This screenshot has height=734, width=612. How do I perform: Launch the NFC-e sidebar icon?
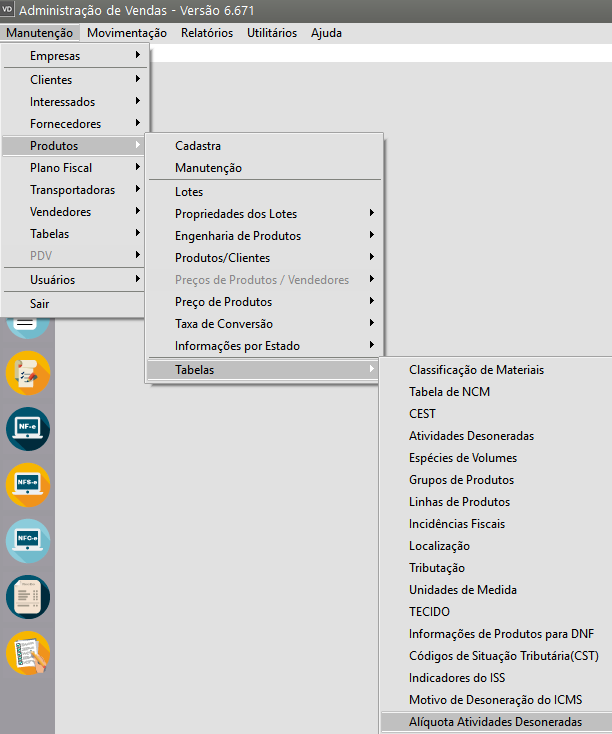click(x=27, y=541)
